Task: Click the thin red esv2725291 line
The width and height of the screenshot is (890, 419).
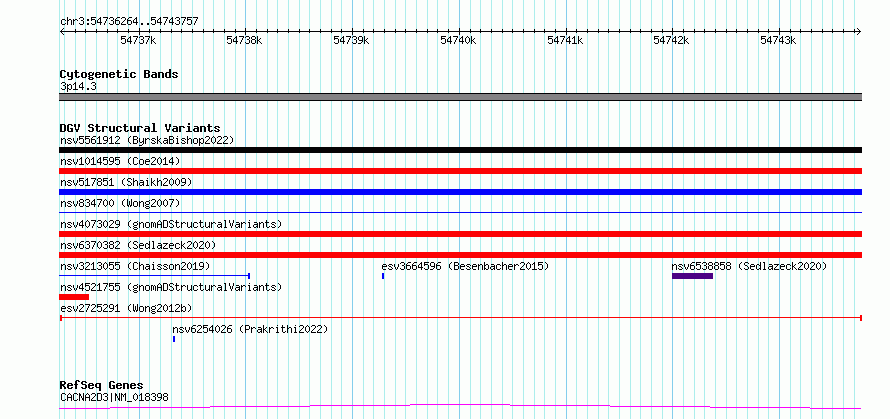Action: [x=460, y=318]
